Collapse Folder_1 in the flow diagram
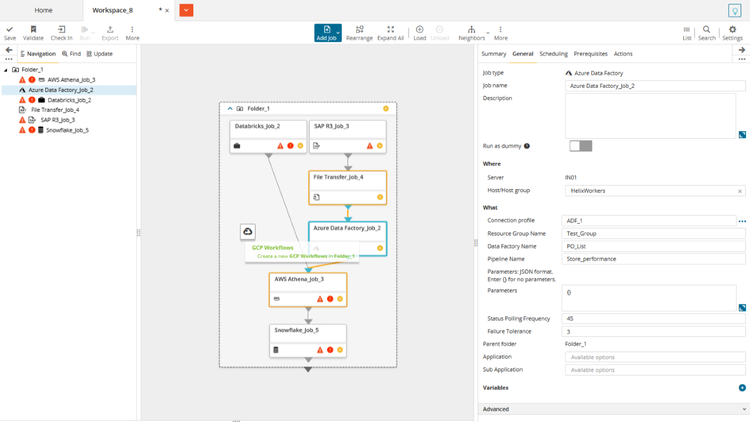This screenshot has width=750, height=422. 230,109
